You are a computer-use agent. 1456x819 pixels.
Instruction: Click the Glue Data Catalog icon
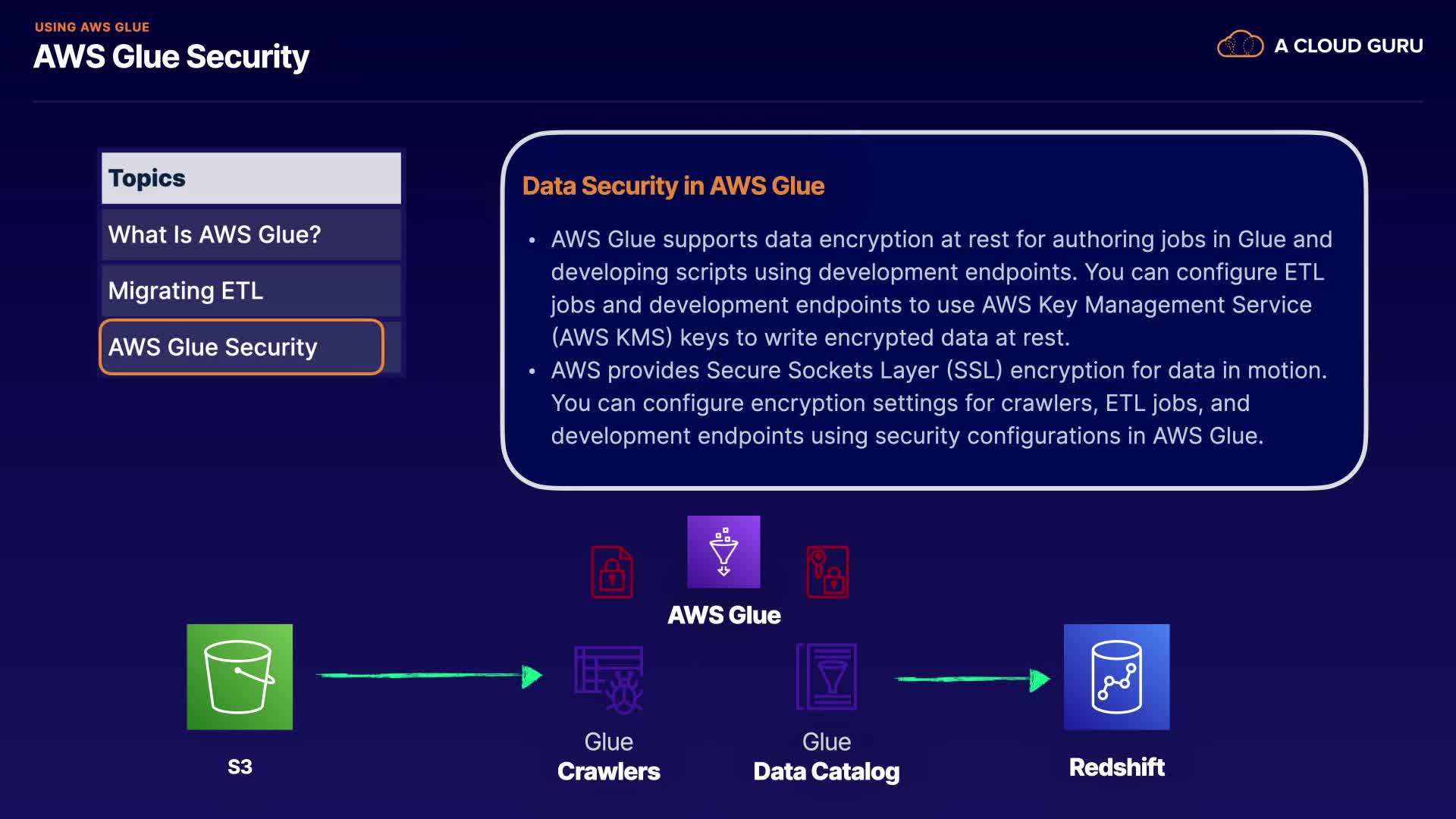[x=827, y=676]
